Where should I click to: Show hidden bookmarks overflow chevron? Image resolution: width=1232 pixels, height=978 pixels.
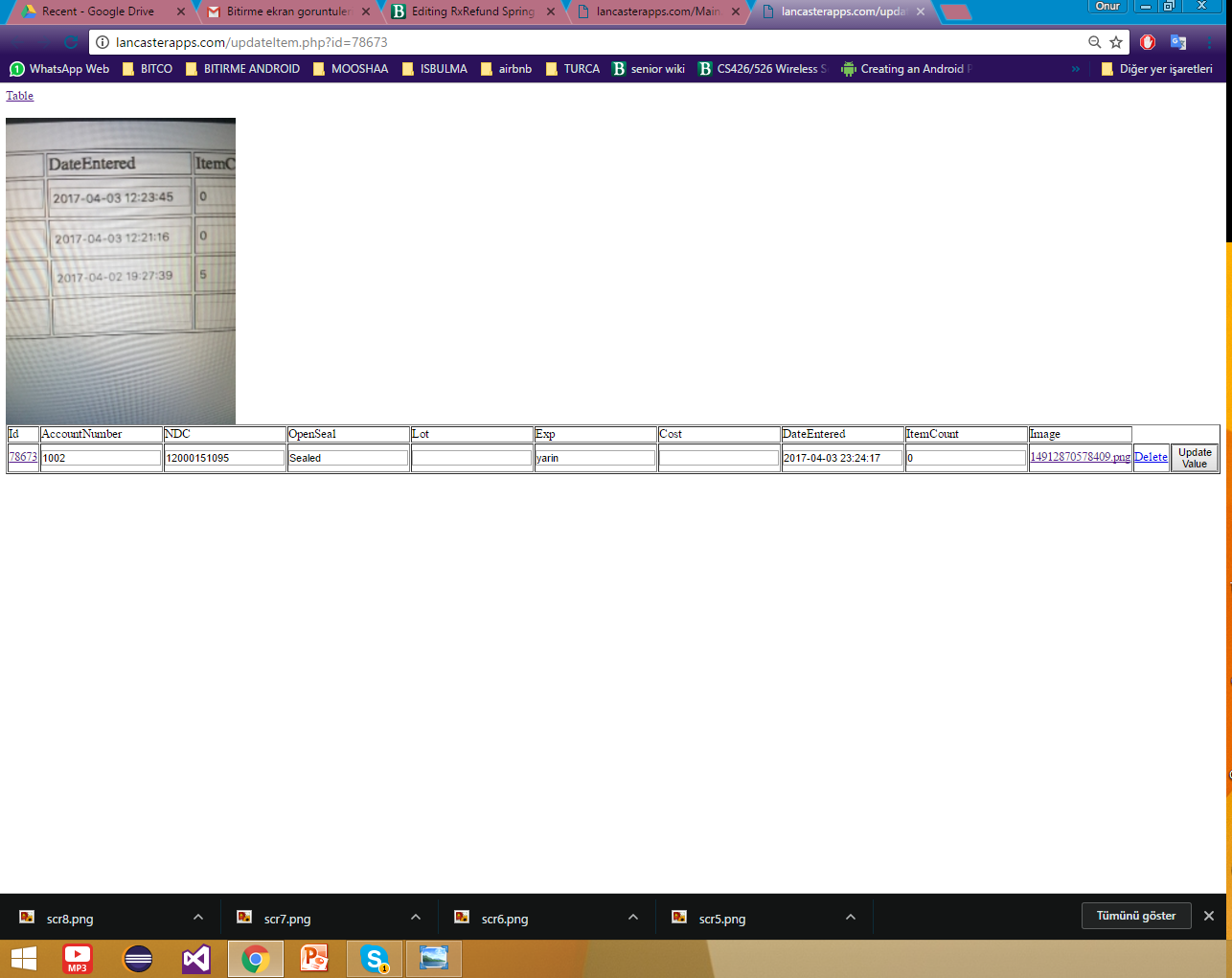1075,69
